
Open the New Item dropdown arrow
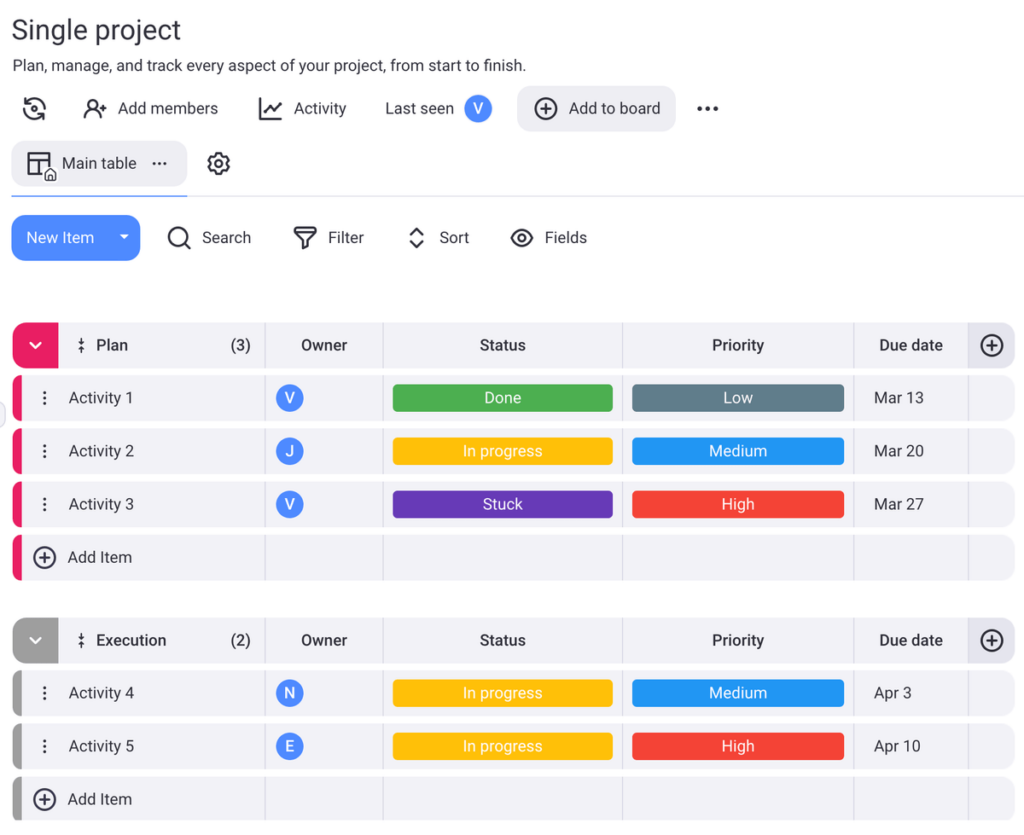click(124, 238)
